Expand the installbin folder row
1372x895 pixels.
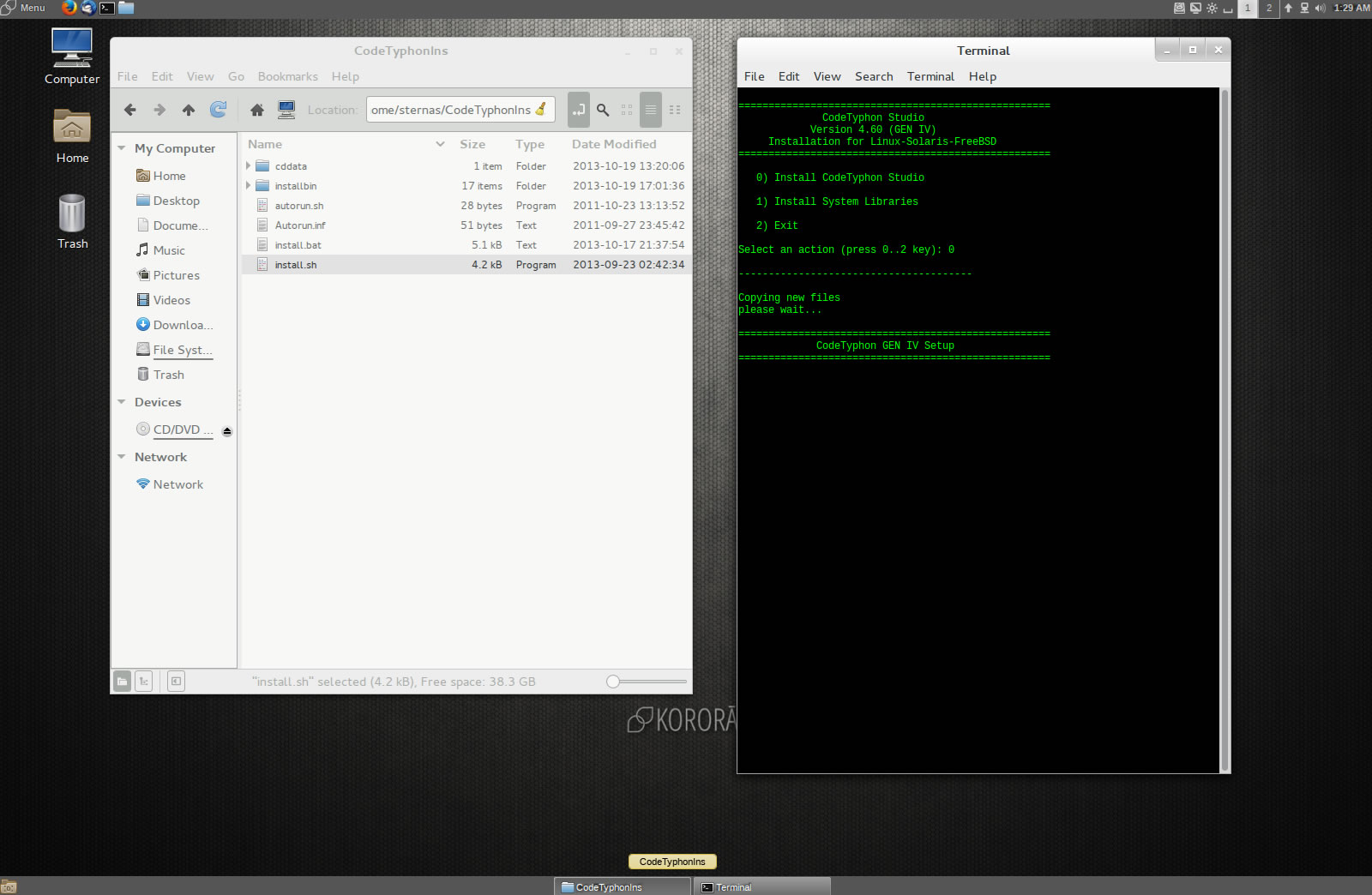(x=249, y=185)
